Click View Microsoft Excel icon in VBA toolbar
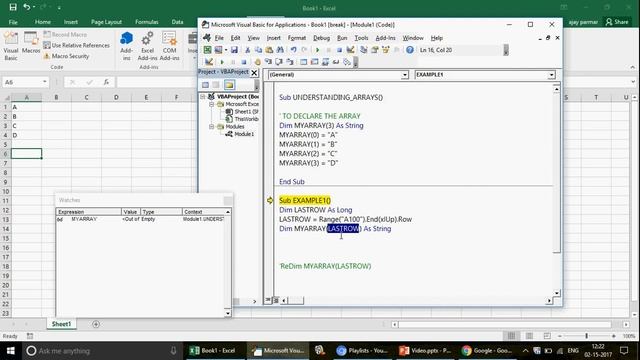 (207, 50)
